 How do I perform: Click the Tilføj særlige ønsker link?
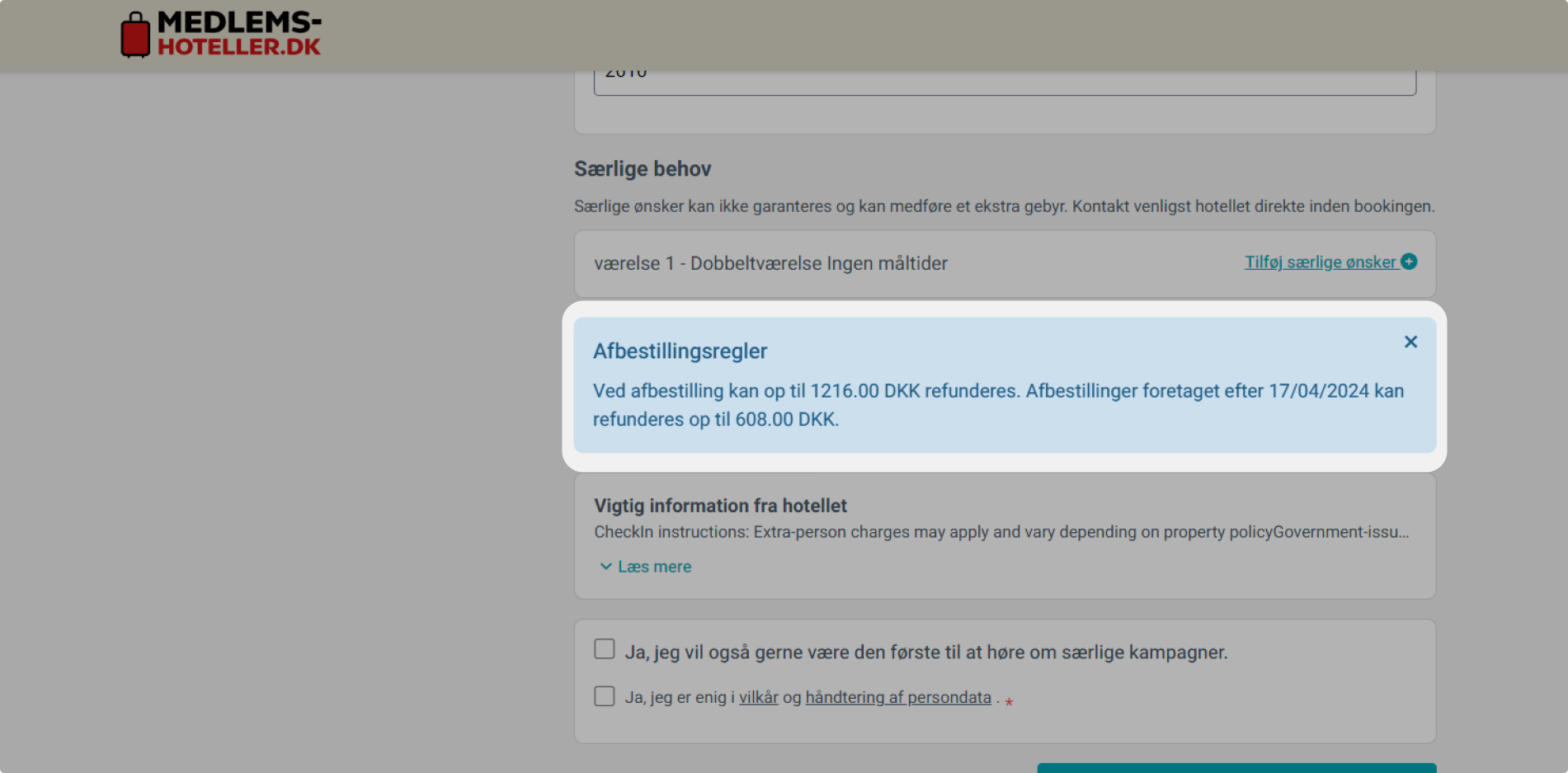point(1320,262)
